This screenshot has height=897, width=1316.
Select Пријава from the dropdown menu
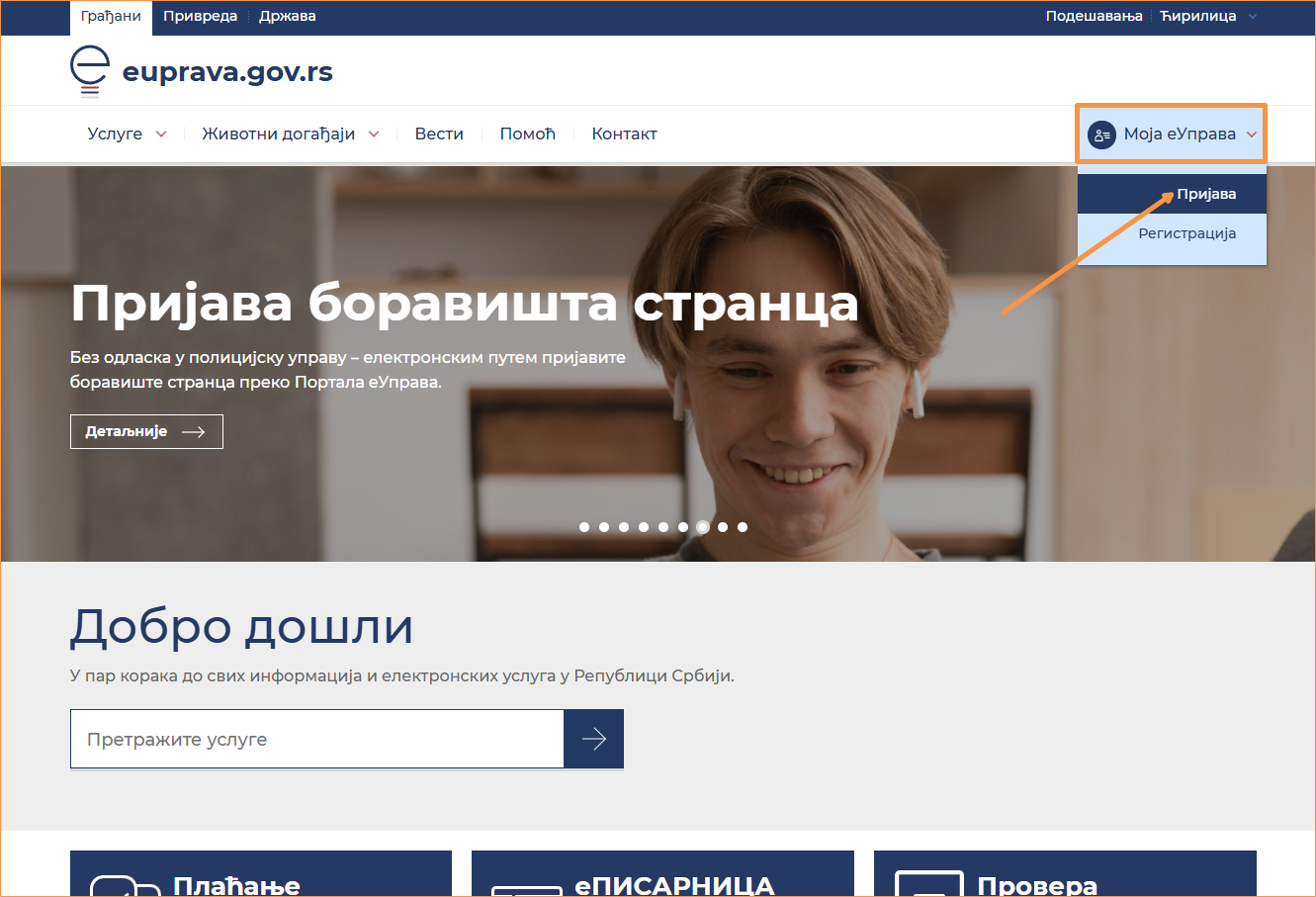tap(1205, 194)
